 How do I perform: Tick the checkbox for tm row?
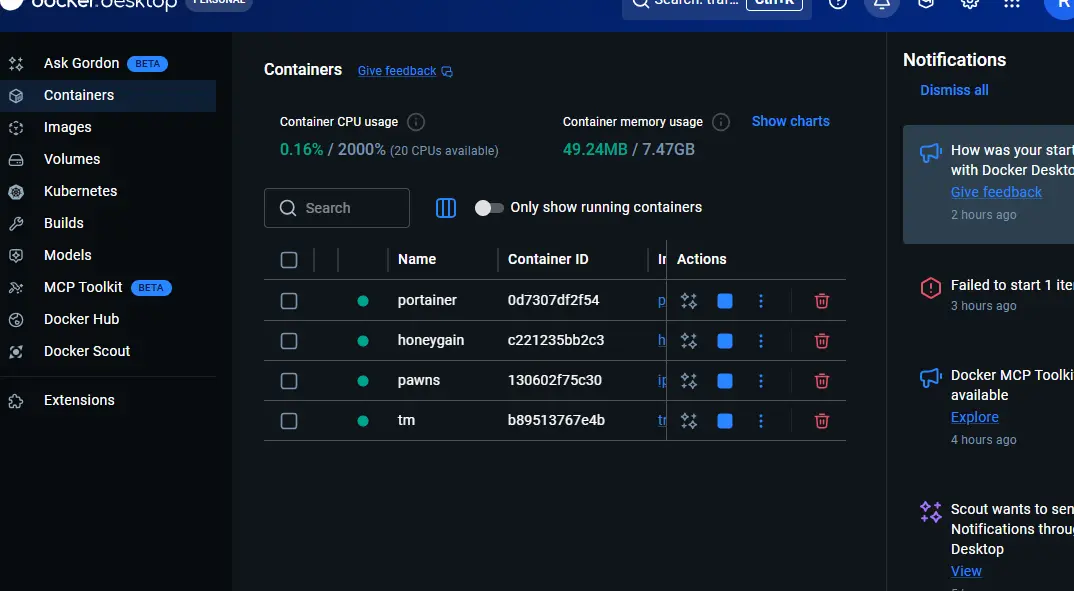289,420
